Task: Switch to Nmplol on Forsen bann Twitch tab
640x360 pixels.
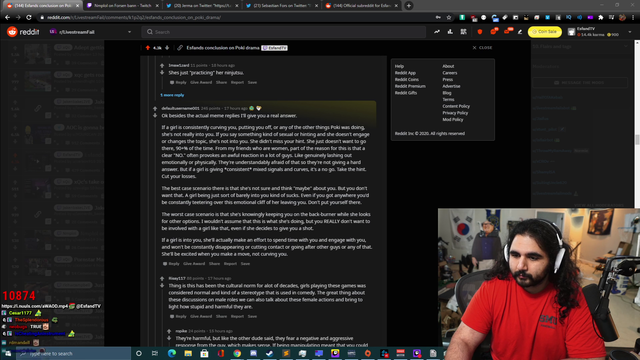Action: pyautogui.click(x=122, y=6)
